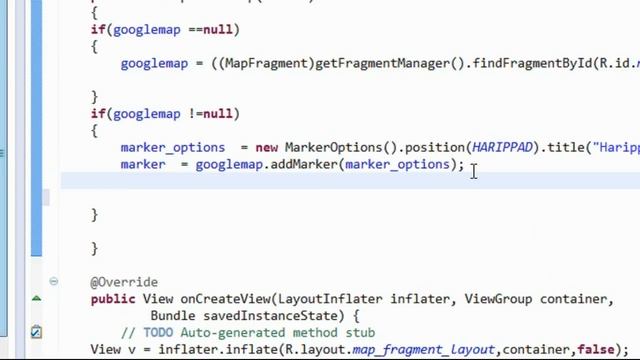Click the findFragmentById method name
The image size is (640, 360).
[532, 64]
